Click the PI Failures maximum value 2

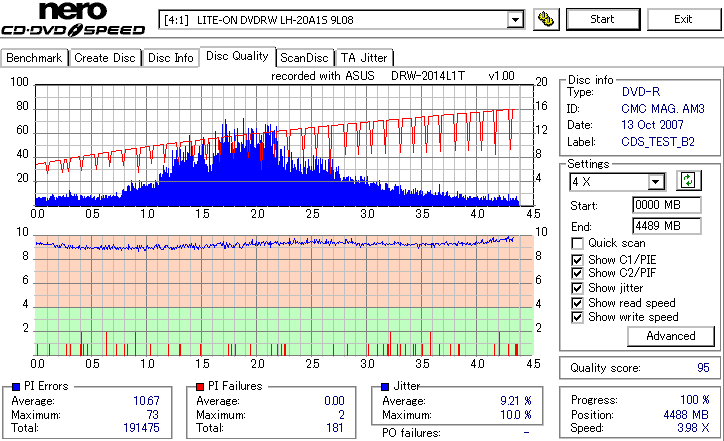tap(341, 415)
